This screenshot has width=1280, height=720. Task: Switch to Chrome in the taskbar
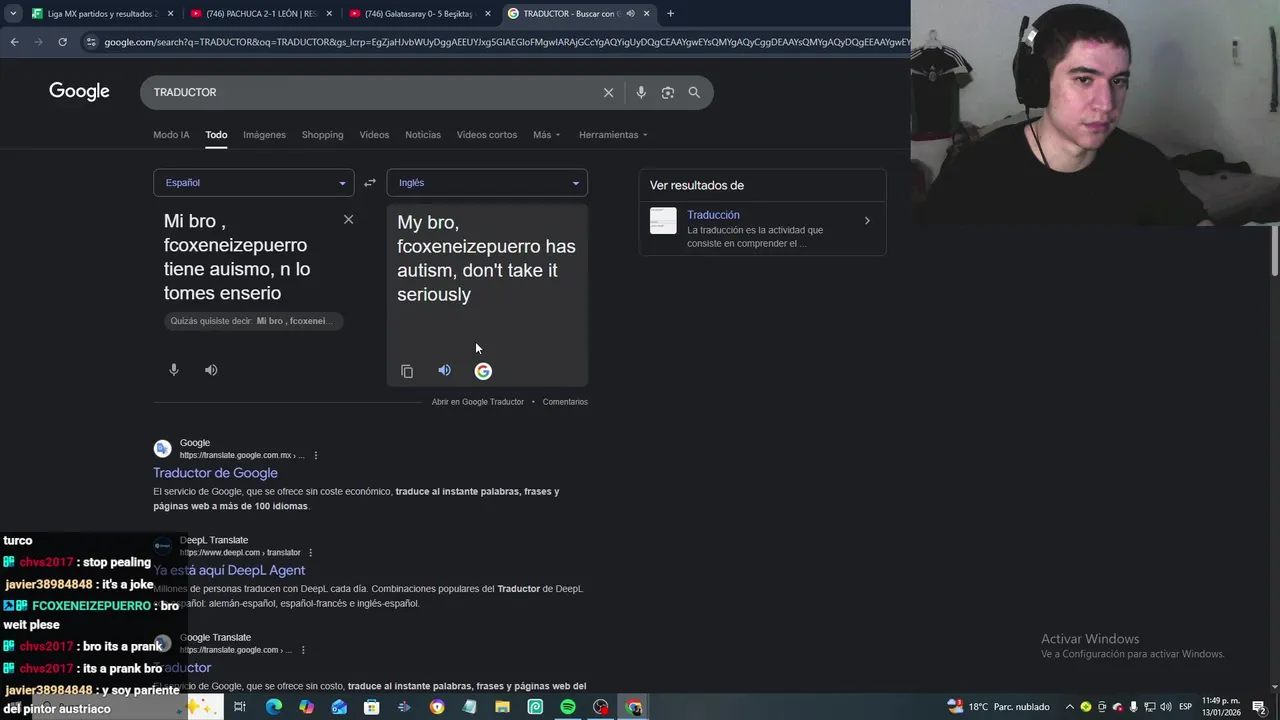pyautogui.click(x=633, y=707)
